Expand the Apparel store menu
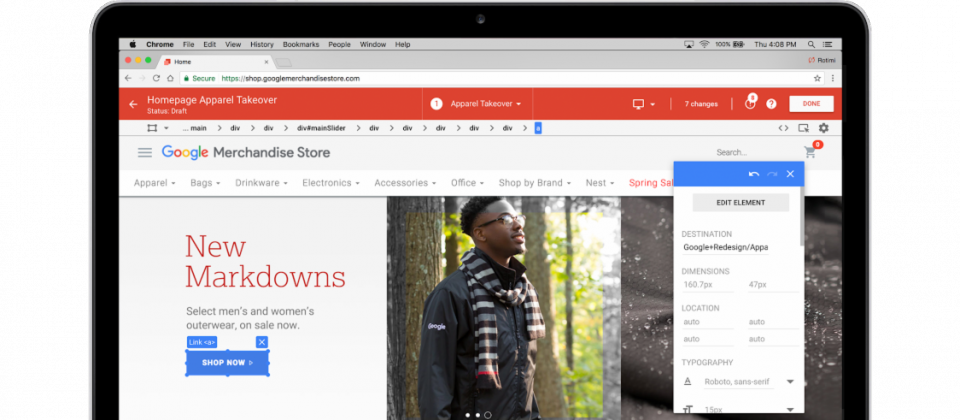Screen dimensions: 960x420 (155, 182)
